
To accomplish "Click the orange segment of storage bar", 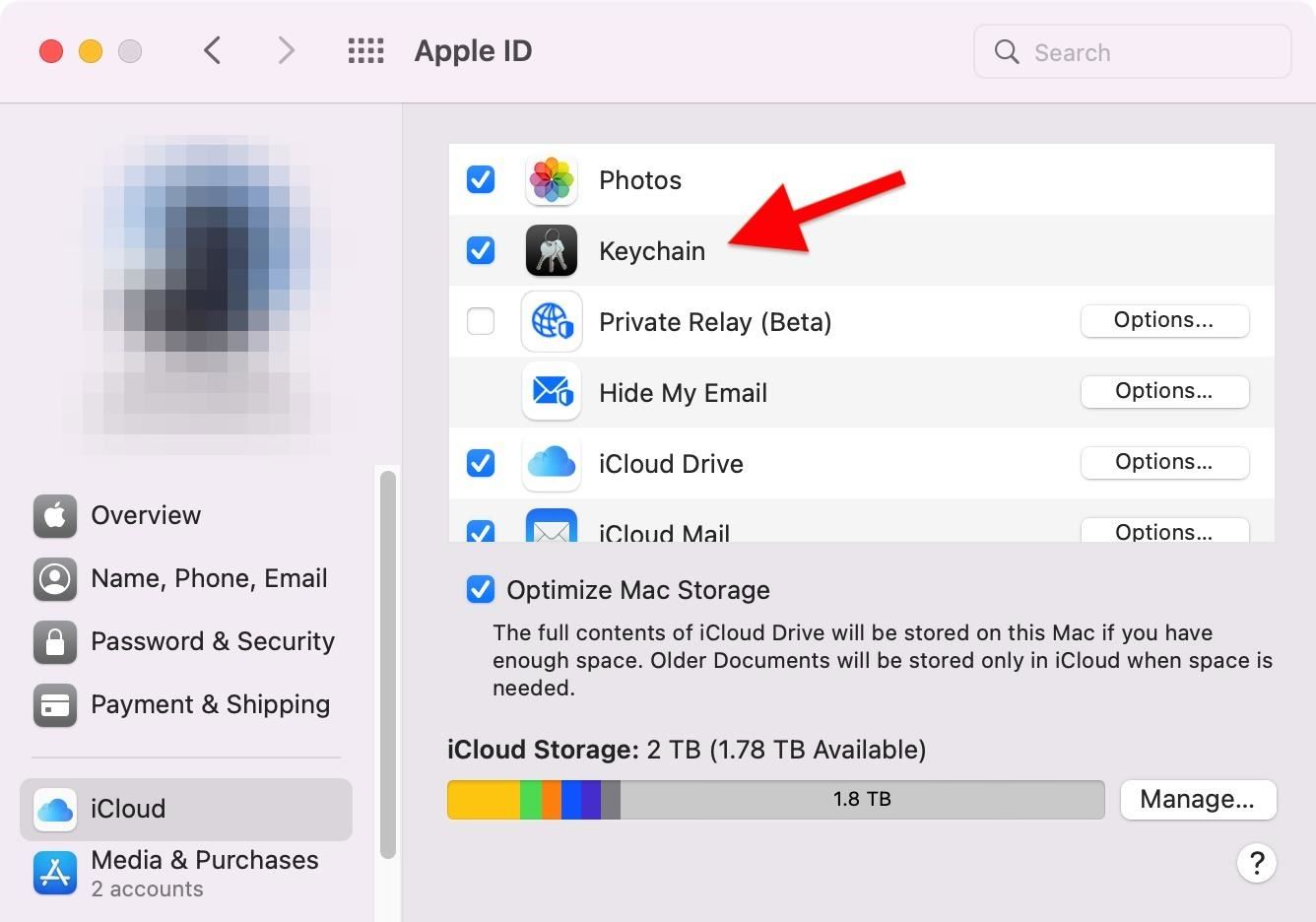I will [x=552, y=799].
